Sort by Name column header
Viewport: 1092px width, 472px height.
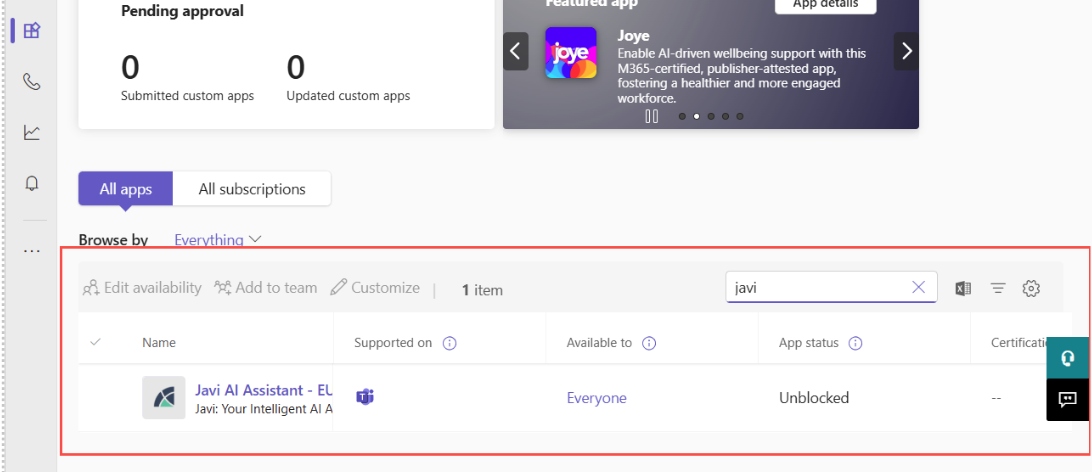coord(159,343)
